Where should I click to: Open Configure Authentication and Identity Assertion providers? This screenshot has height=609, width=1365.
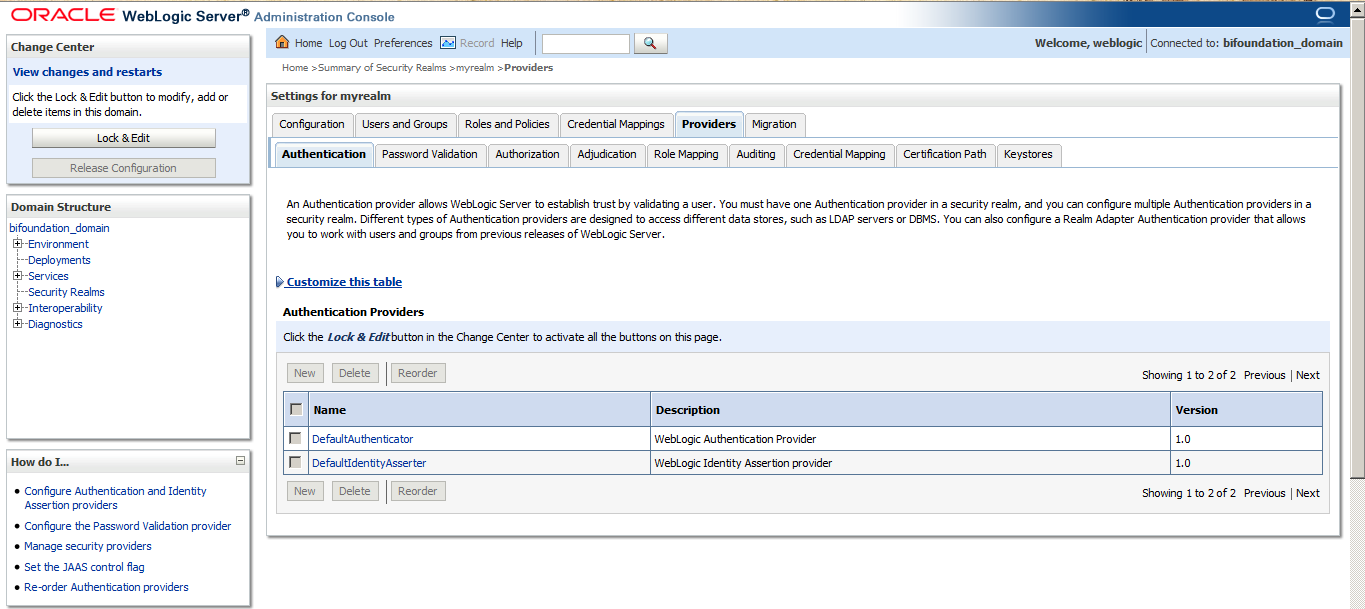[x=116, y=498]
